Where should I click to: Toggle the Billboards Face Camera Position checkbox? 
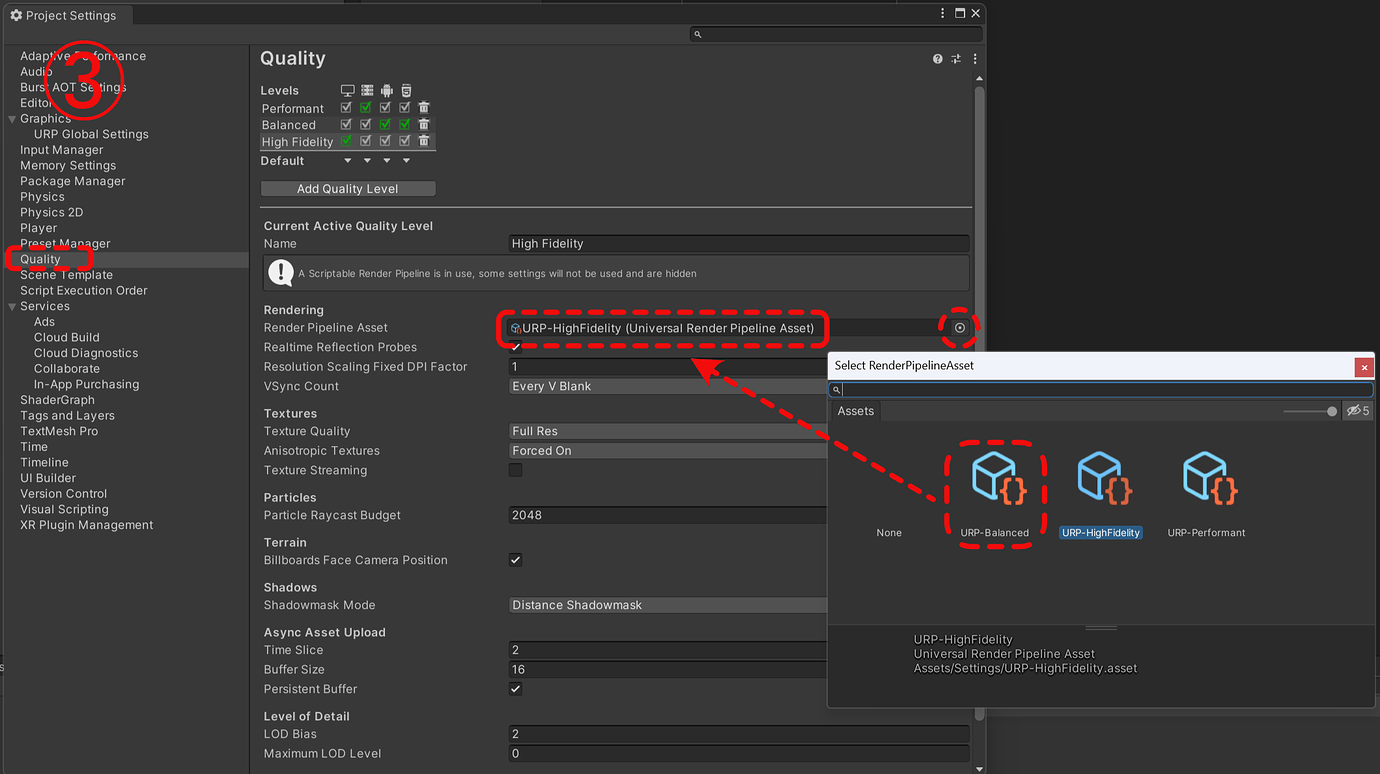tap(515, 560)
